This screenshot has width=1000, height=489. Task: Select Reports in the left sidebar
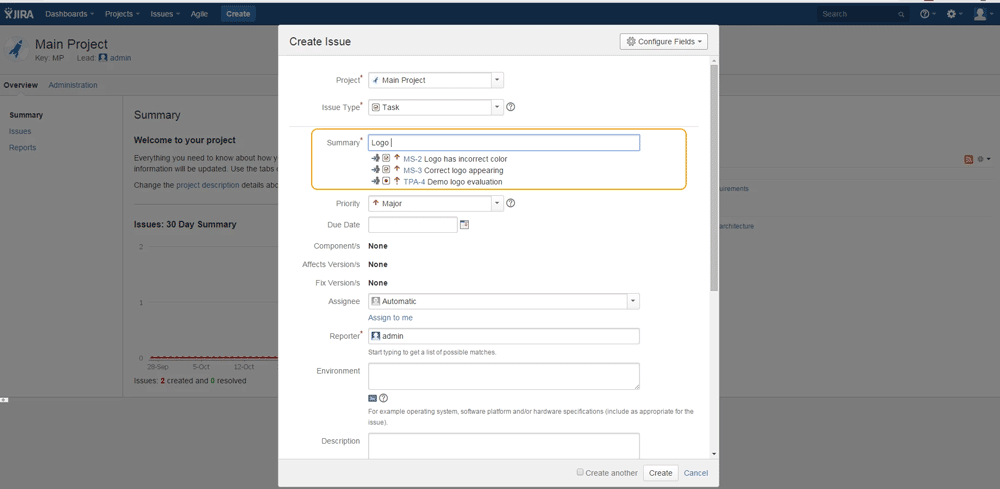(22, 147)
